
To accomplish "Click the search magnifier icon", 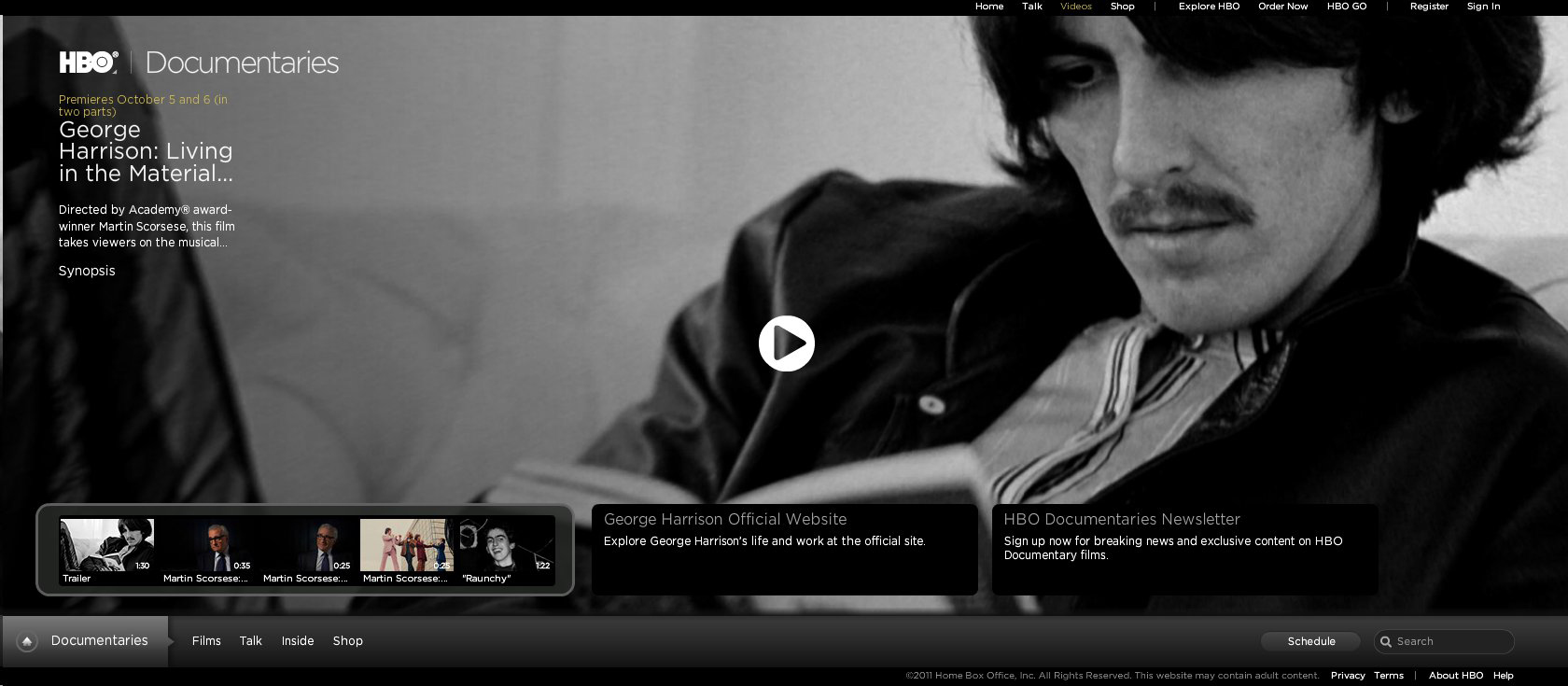I will pyautogui.click(x=1386, y=641).
